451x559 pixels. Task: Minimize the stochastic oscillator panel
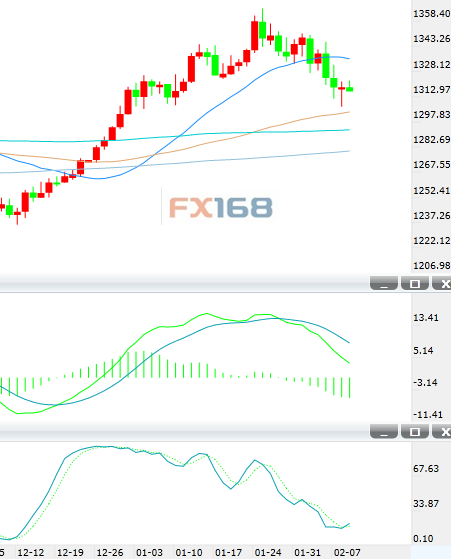pos(384,431)
